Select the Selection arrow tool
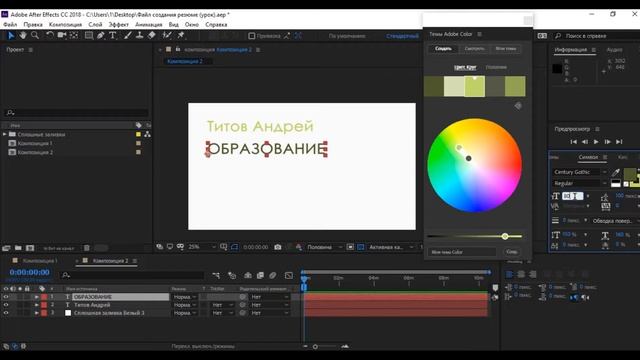 tap(11, 36)
